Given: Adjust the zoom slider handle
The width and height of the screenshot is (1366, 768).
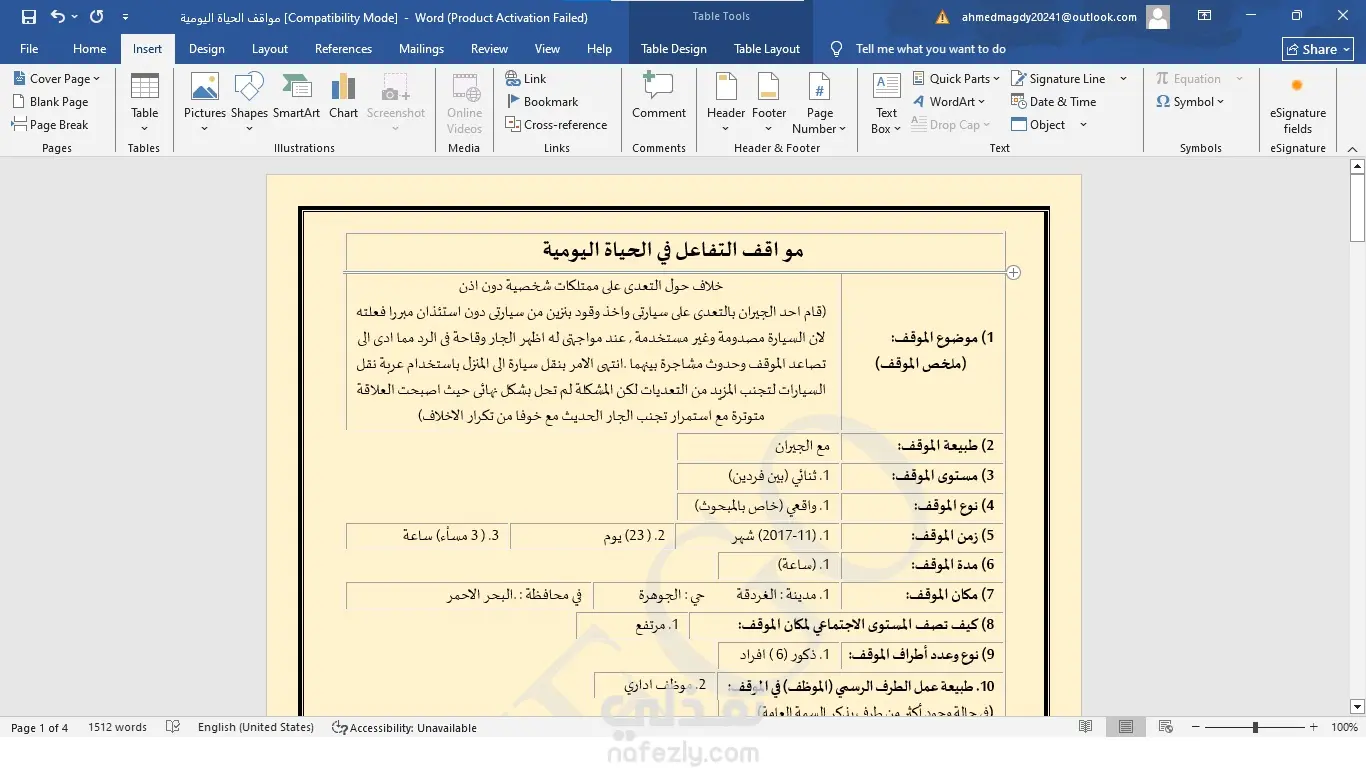Looking at the screenshot, I should click(1255, 727).
